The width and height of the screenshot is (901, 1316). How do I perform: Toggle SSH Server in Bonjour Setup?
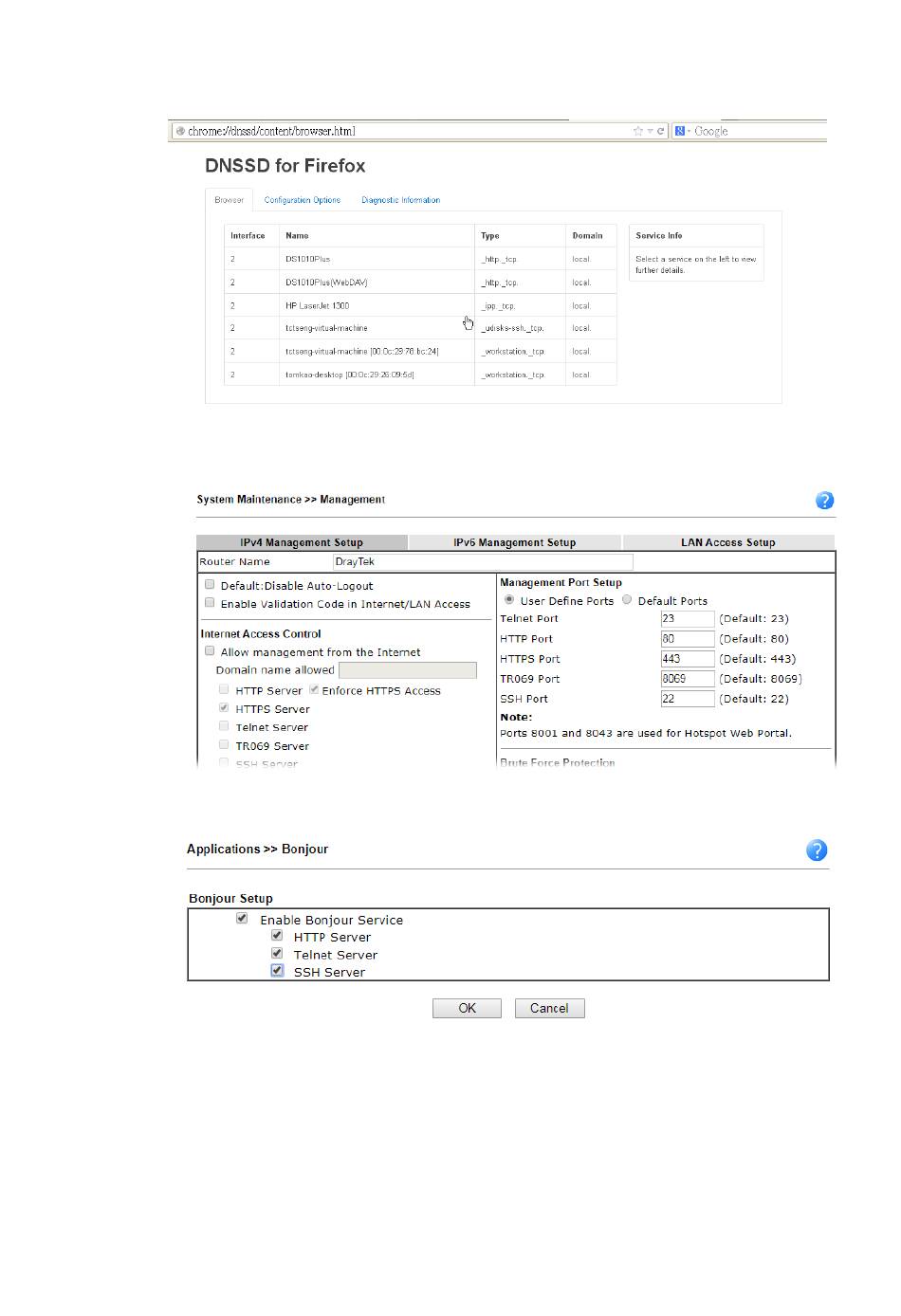[277, 970]
